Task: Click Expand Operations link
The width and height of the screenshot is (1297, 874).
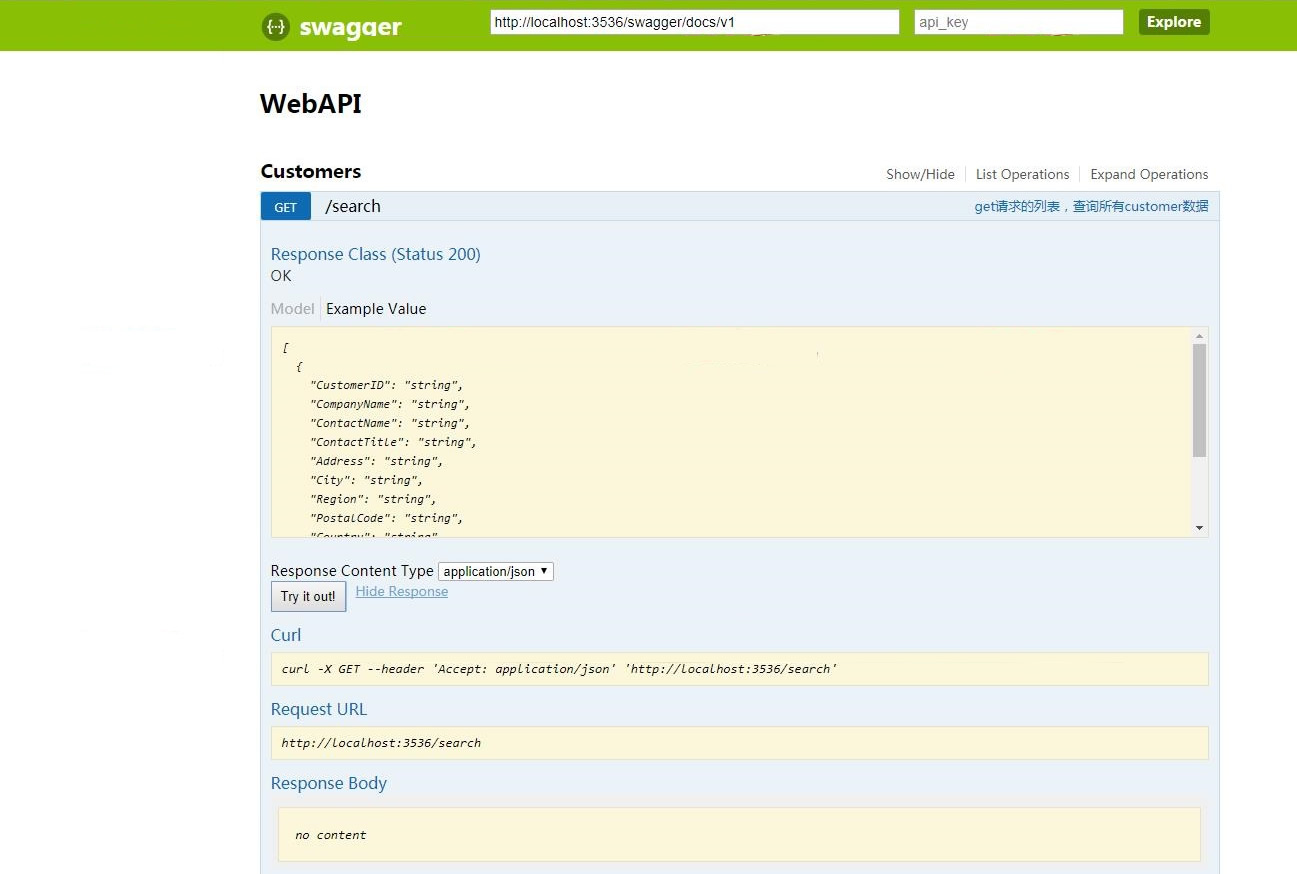Action: [1149, 174]
